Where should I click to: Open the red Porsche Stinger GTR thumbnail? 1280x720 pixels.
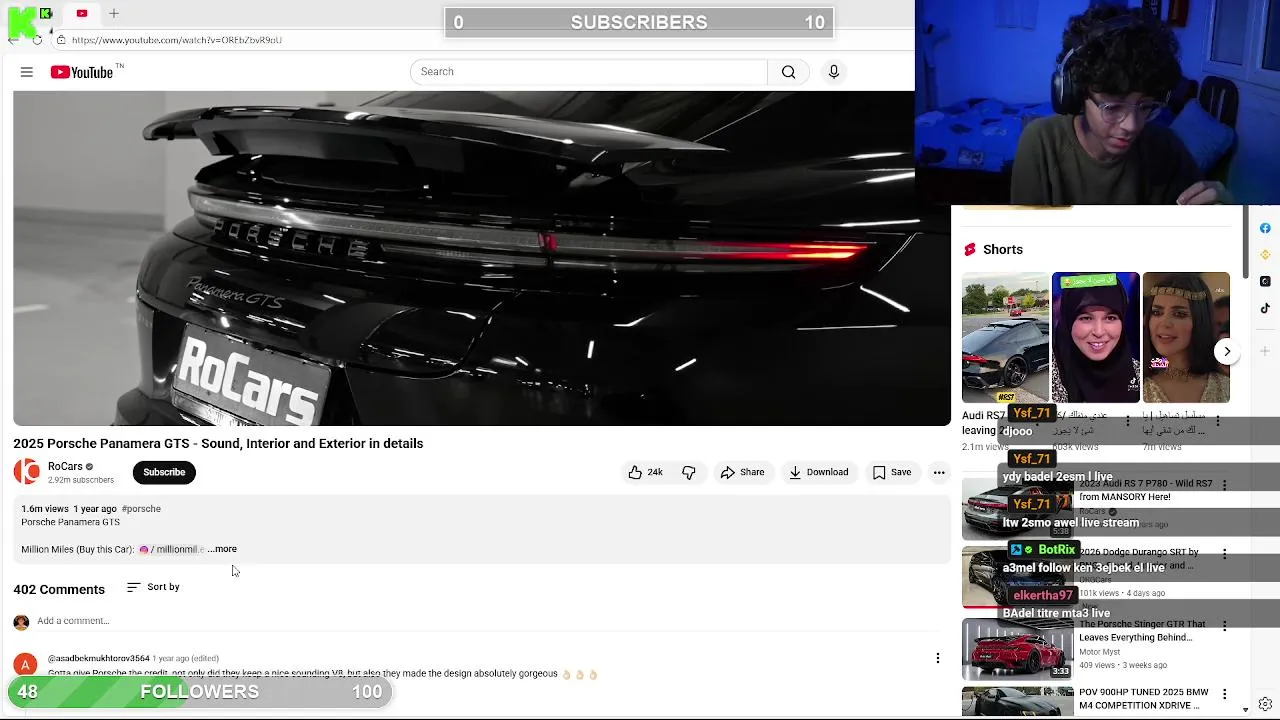coord(1016,649)
